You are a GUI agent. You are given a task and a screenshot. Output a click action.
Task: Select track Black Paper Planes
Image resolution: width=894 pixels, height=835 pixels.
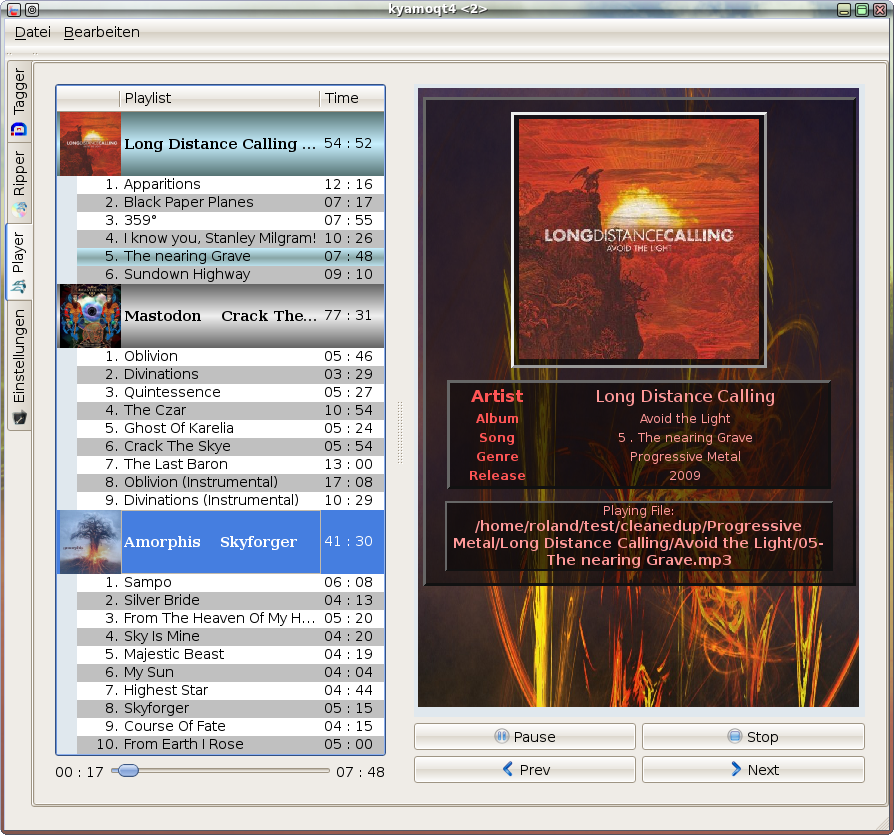click(188, 202)
